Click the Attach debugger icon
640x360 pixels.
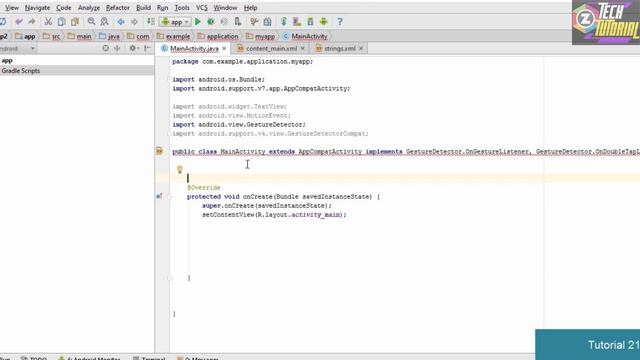[x=238, y=22]
